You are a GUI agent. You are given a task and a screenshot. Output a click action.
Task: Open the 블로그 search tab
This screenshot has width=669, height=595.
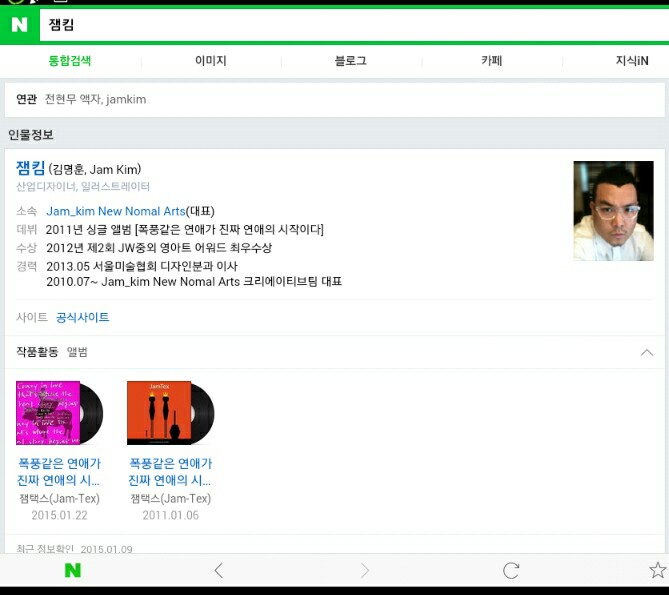[351, 61]
